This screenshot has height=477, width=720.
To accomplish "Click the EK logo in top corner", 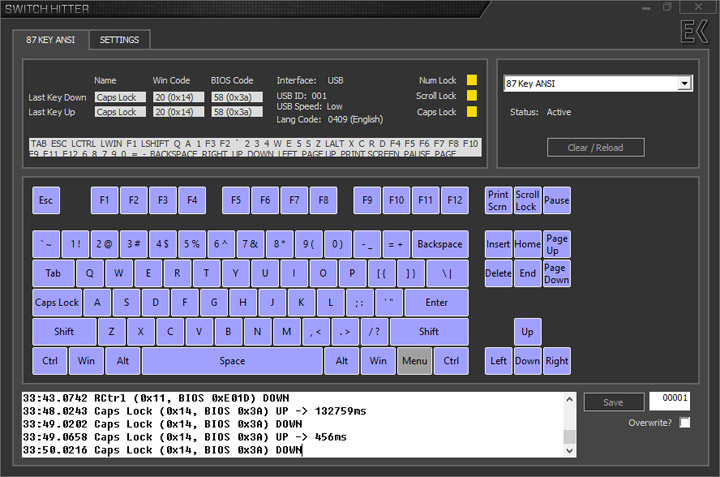I will [692, 33].
